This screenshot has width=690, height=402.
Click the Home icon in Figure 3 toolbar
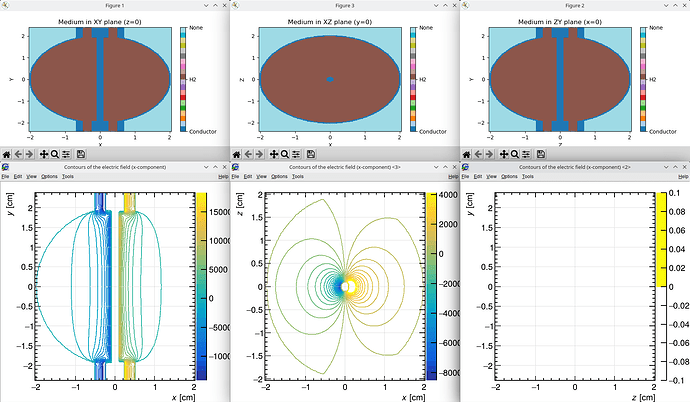click(x=236, y=154)
